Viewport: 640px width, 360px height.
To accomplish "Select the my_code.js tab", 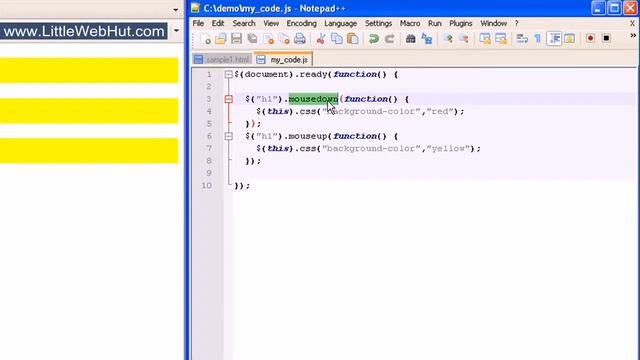I will (283, 60).
